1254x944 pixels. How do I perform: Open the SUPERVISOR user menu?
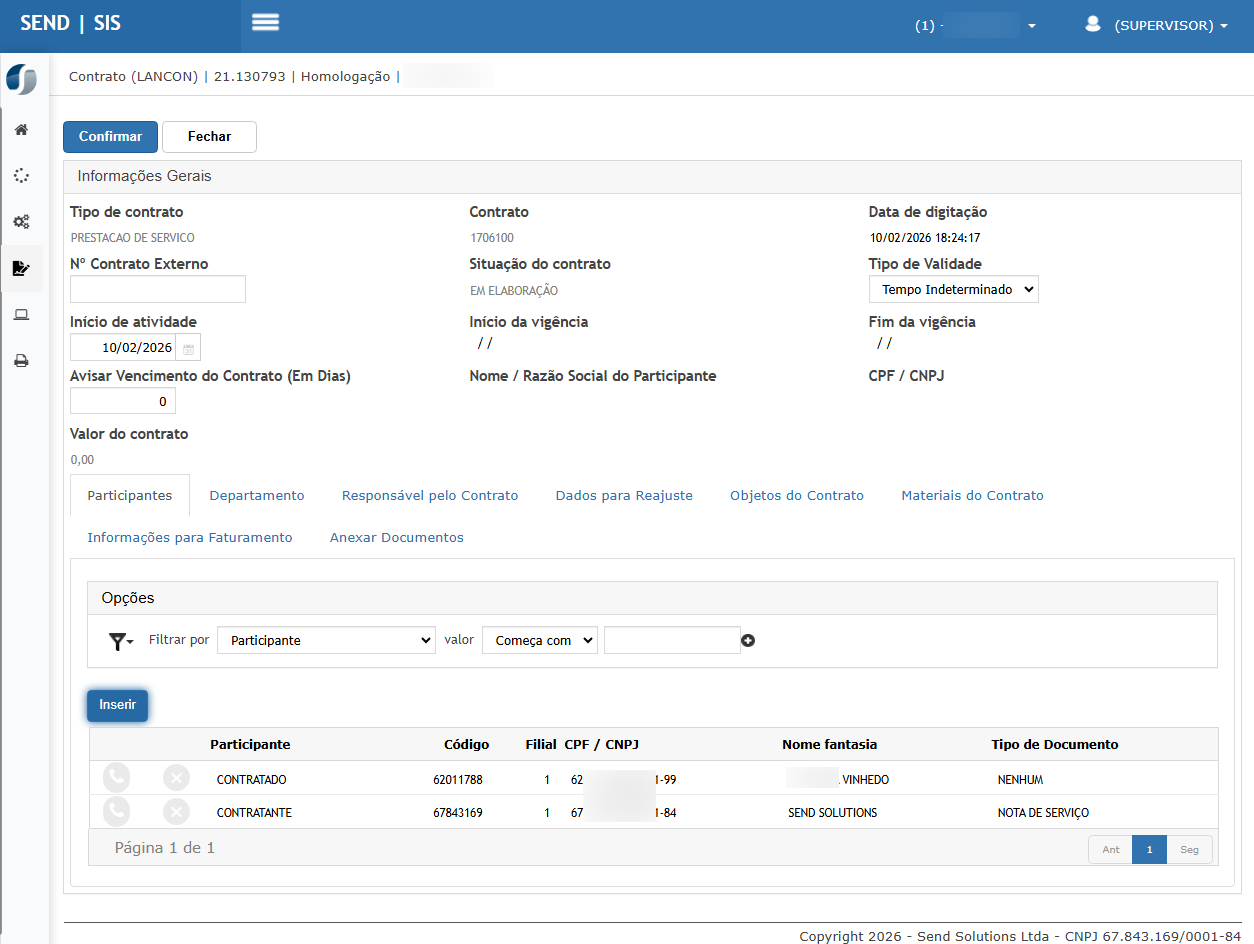coord(1158,25)
